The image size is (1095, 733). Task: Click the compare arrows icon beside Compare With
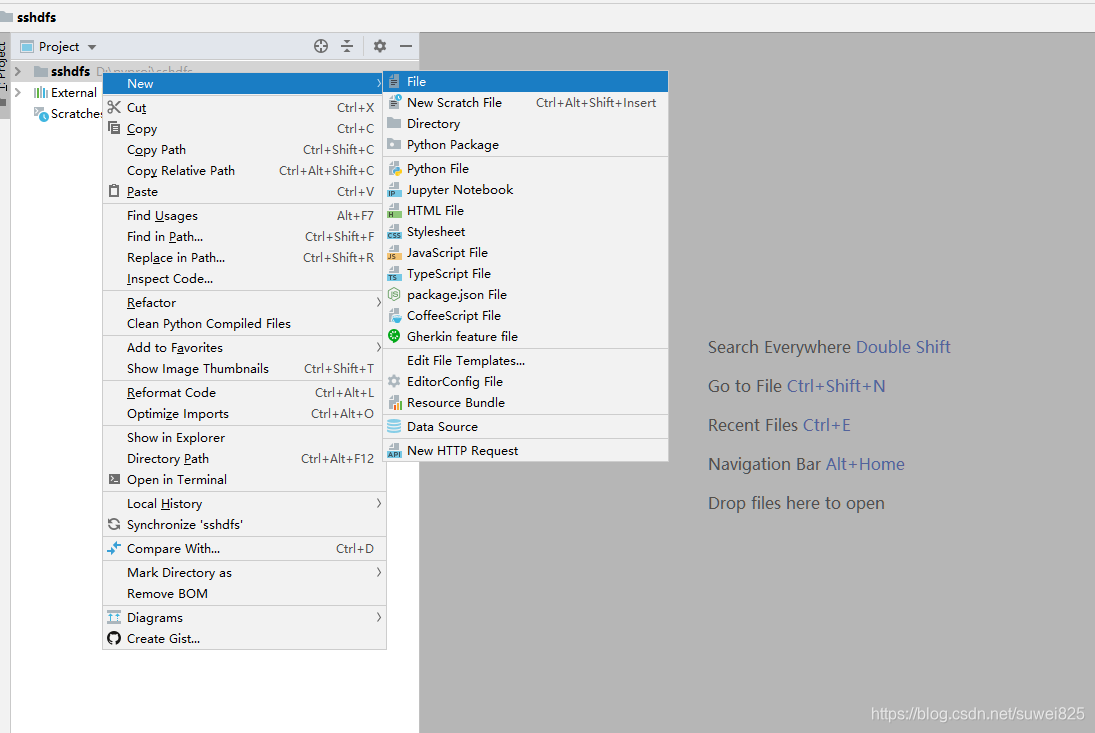[114, 548]
